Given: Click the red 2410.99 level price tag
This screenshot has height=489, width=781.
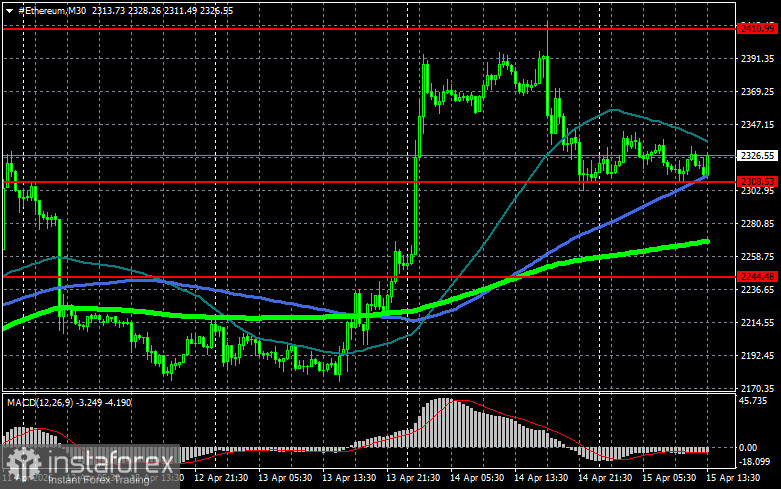Looking at the screenshot, I should point(757,29).
